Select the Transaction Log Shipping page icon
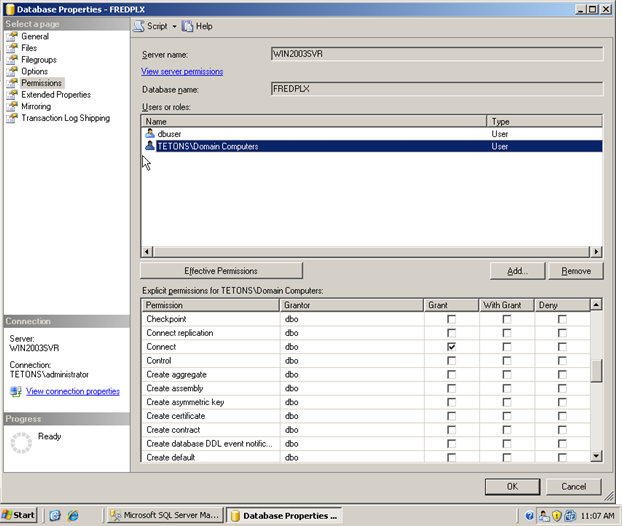The image size is (622, 526). point(12,118)
